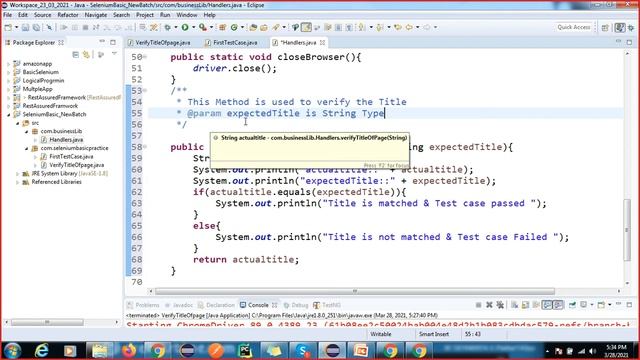
Task: Fold the Javadoc comment on line 53
Action: pos(145,91)
